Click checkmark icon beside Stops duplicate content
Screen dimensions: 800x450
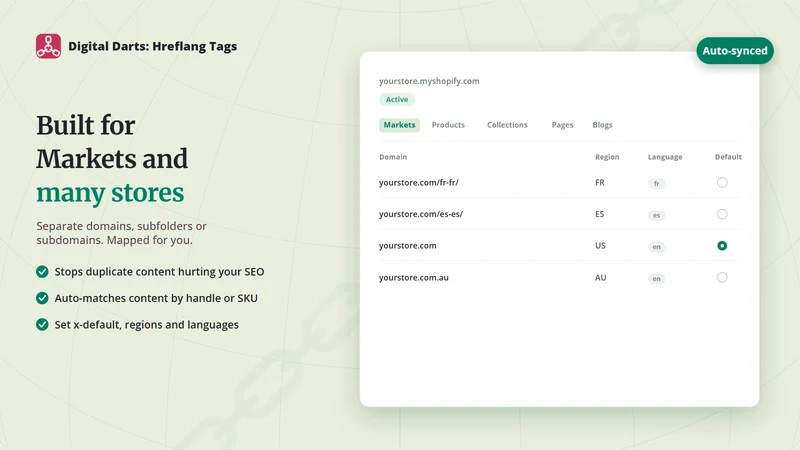(x=42, y=272)
